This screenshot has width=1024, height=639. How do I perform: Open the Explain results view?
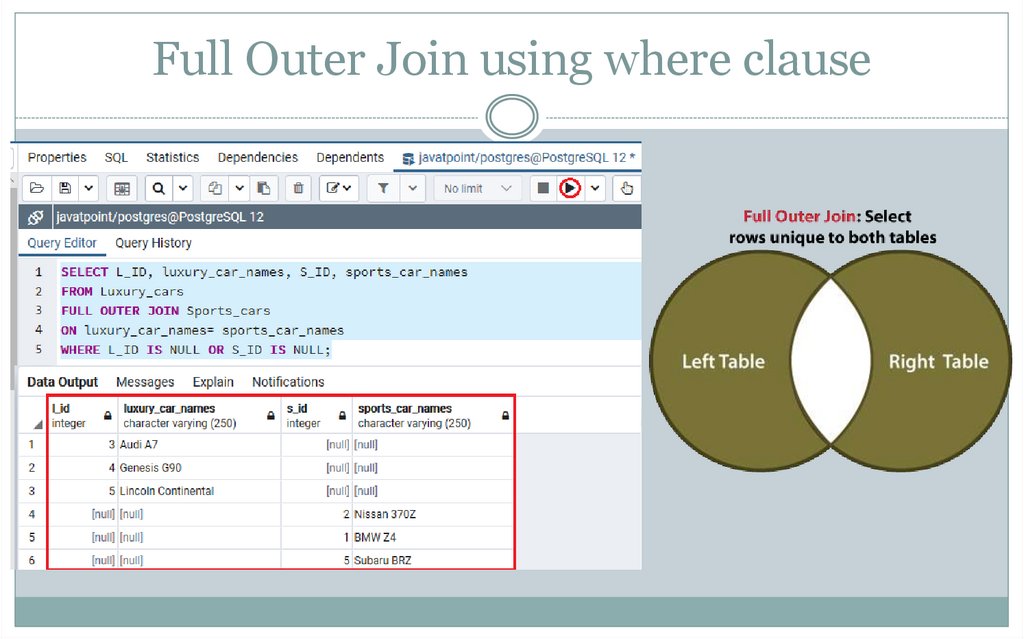212,381
